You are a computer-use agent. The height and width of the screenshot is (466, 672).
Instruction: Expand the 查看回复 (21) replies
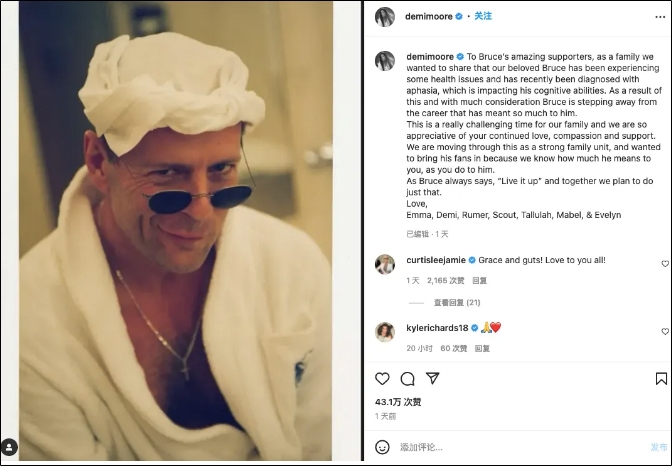point(457,303)
